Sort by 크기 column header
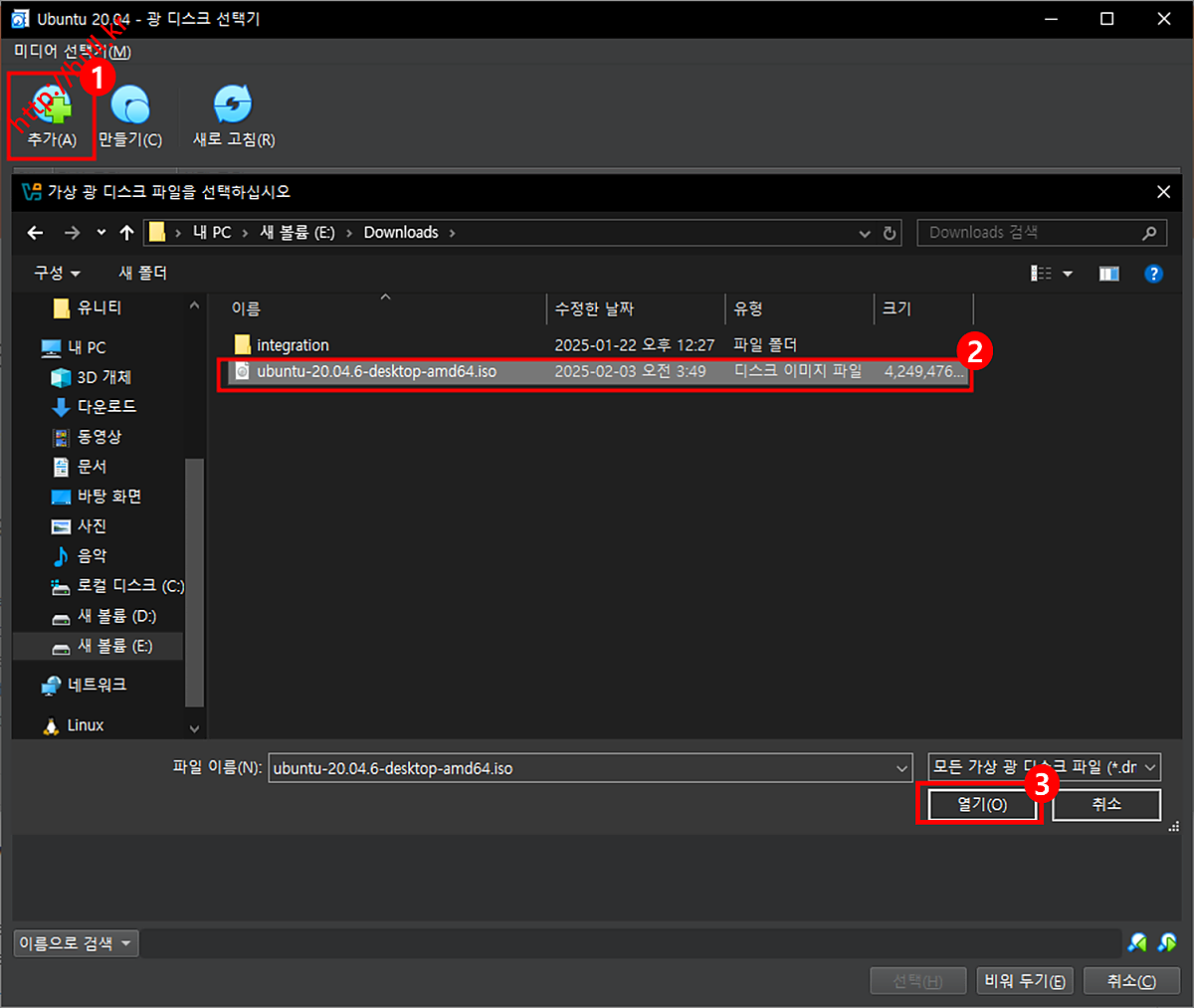 click(x=923, y=308)
